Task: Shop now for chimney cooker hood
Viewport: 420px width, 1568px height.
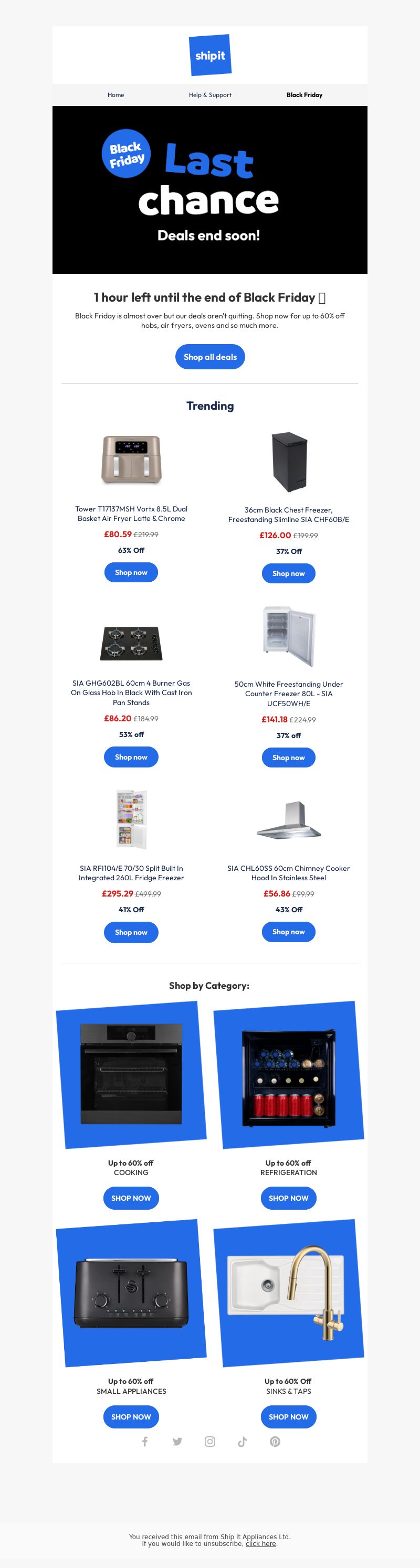Action: pos(289,931)
